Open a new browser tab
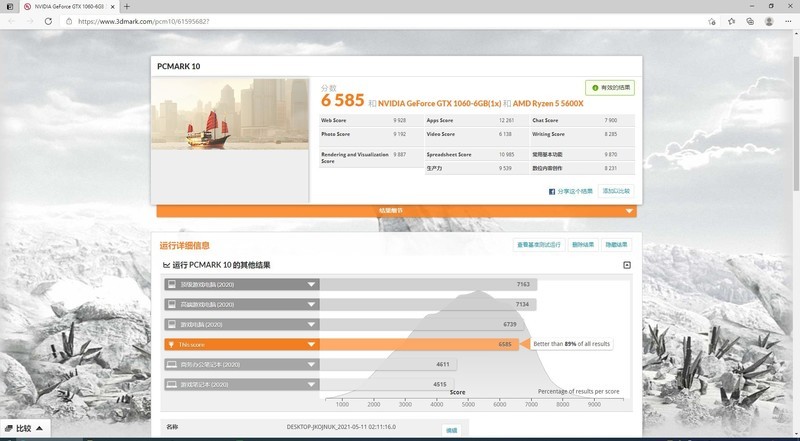800x441 pixels. 127,7
